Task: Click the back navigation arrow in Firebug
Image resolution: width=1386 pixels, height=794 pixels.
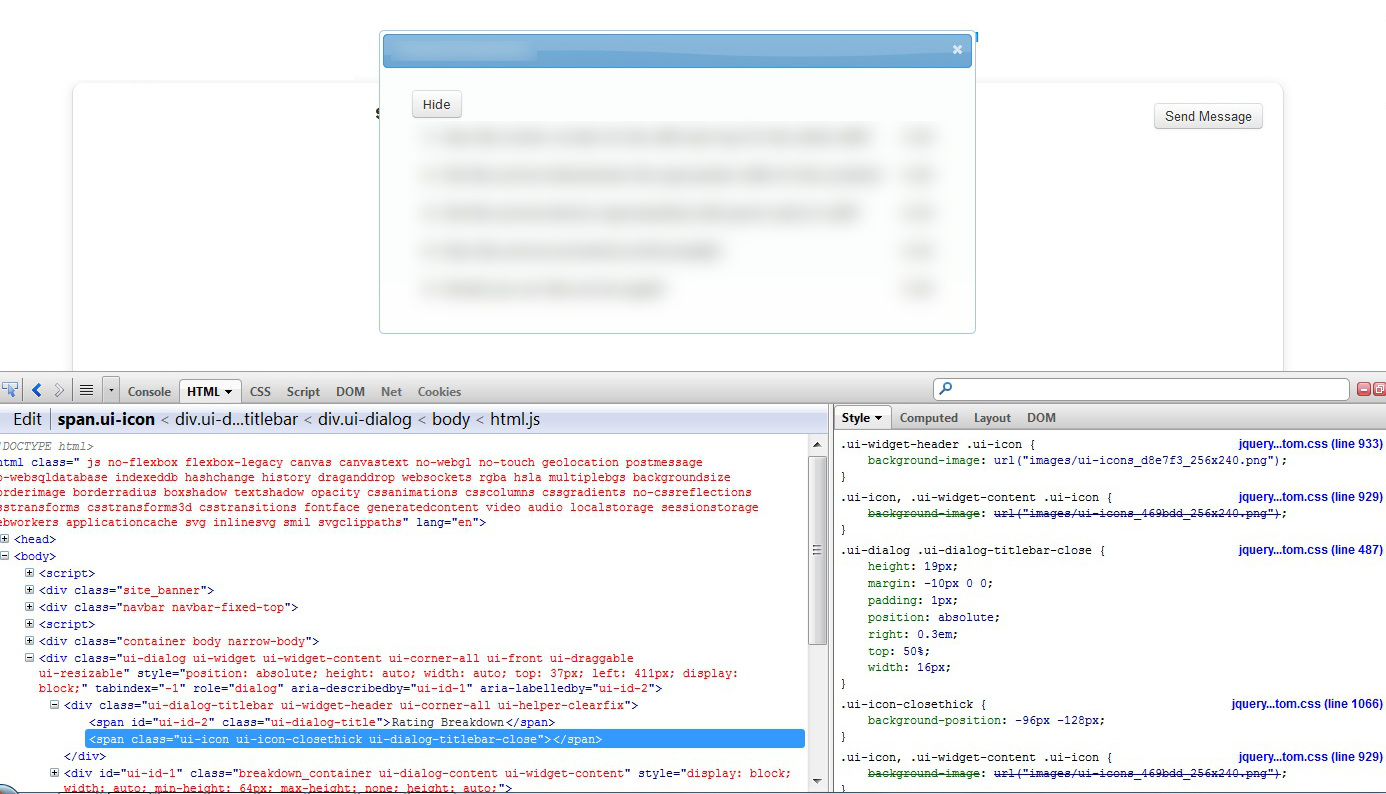Action: tap(36, 391)
